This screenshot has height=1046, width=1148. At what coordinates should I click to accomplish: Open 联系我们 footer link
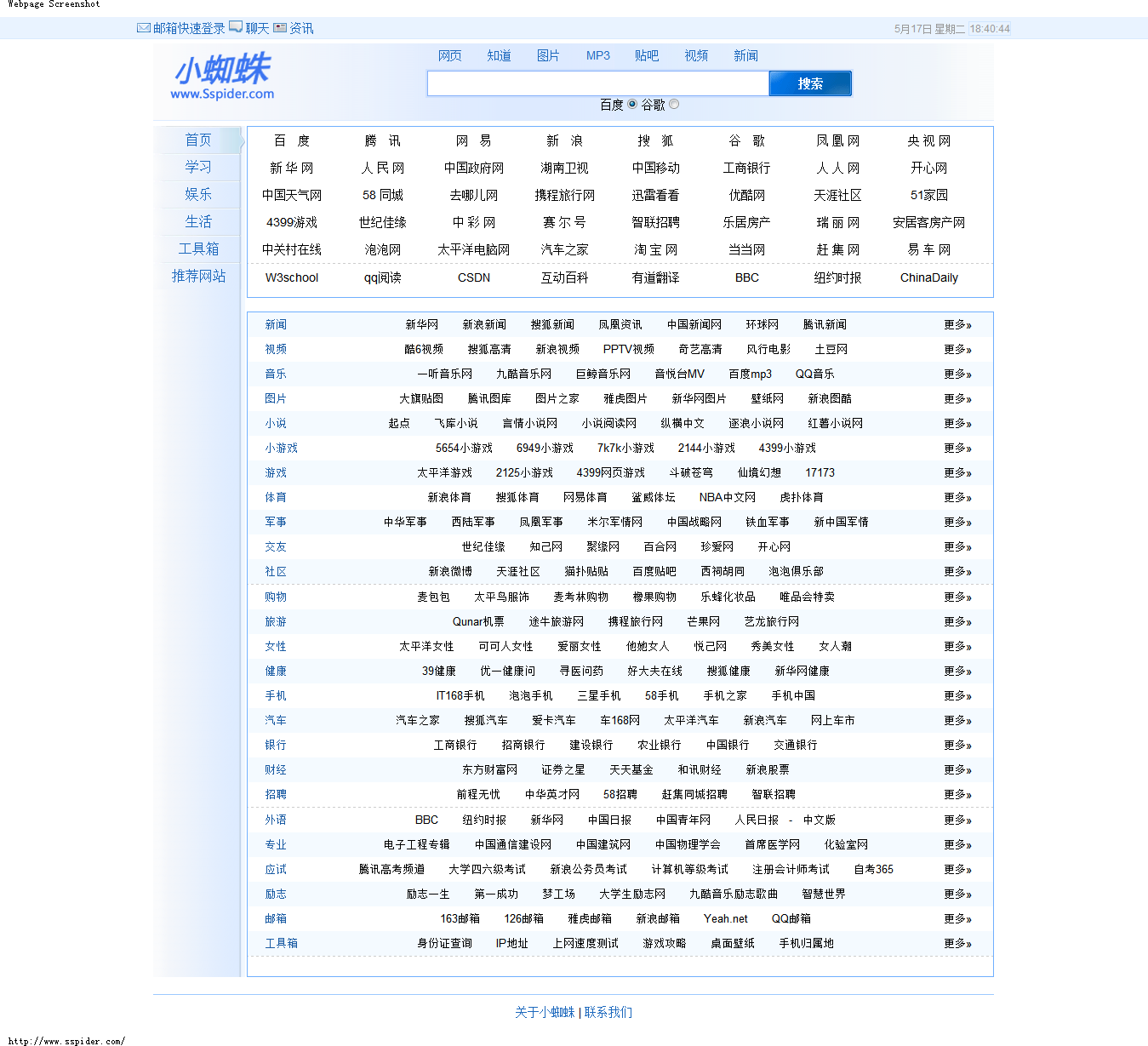click(x=608, y=1012)
